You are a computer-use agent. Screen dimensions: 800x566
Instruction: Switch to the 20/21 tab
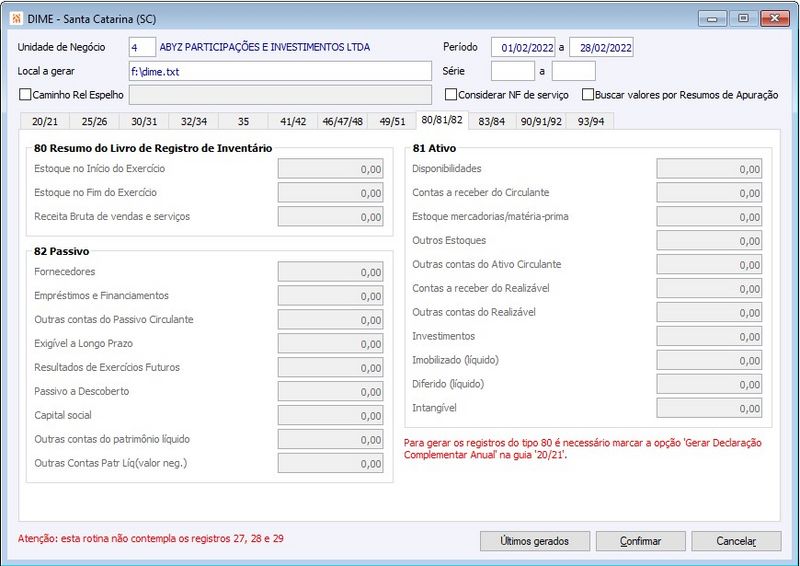(x=45, y=121)
